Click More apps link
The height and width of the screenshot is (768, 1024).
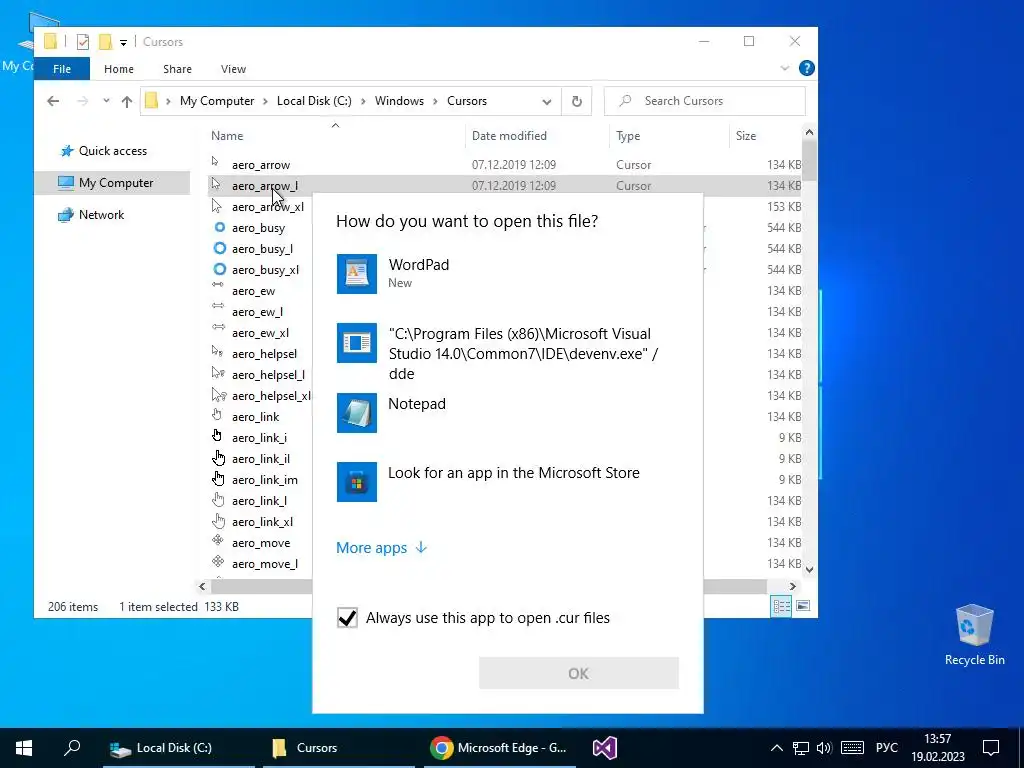tap(381, 548)
